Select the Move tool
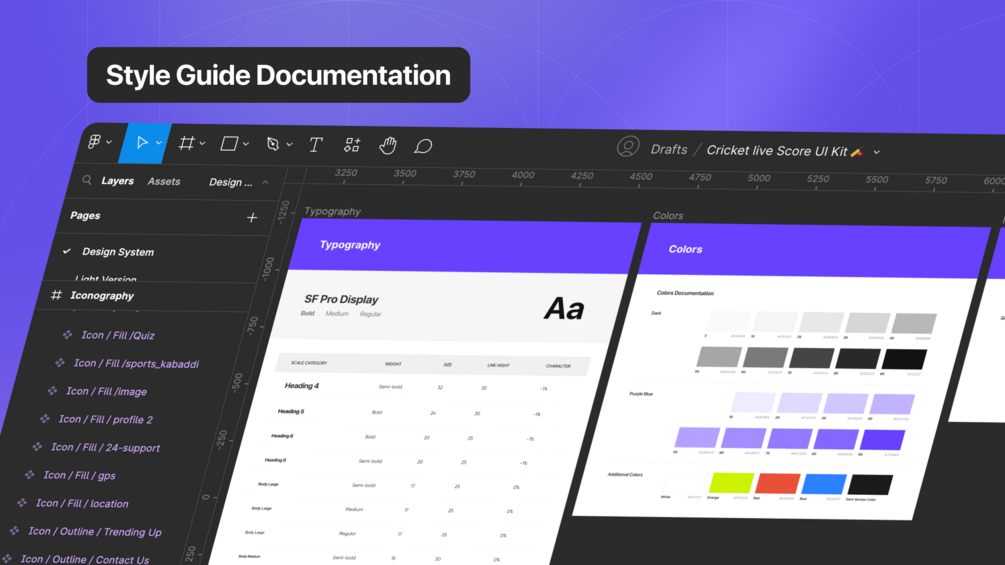The image size is (1005, 565). coord(142,142)
